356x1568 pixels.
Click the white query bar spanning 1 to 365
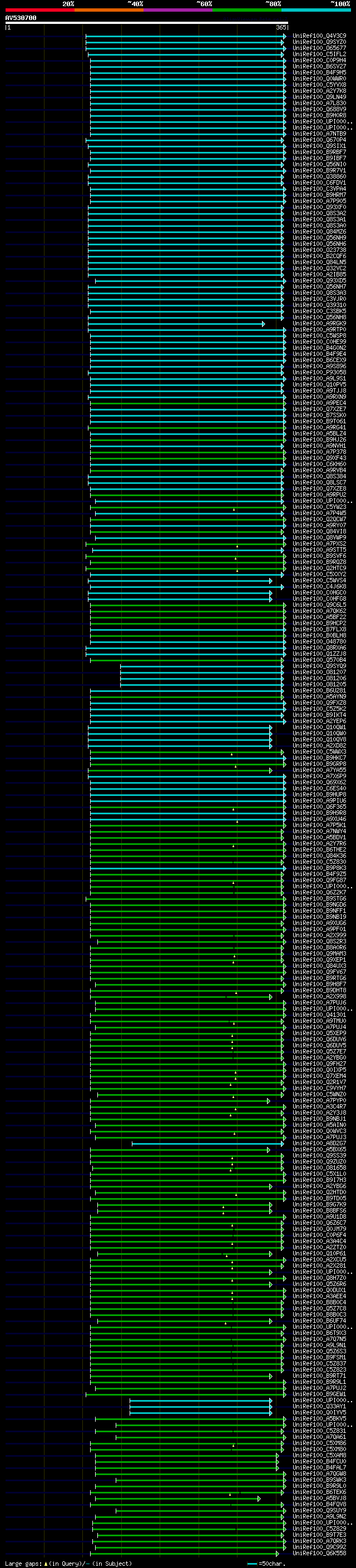(x=147, y=23)
